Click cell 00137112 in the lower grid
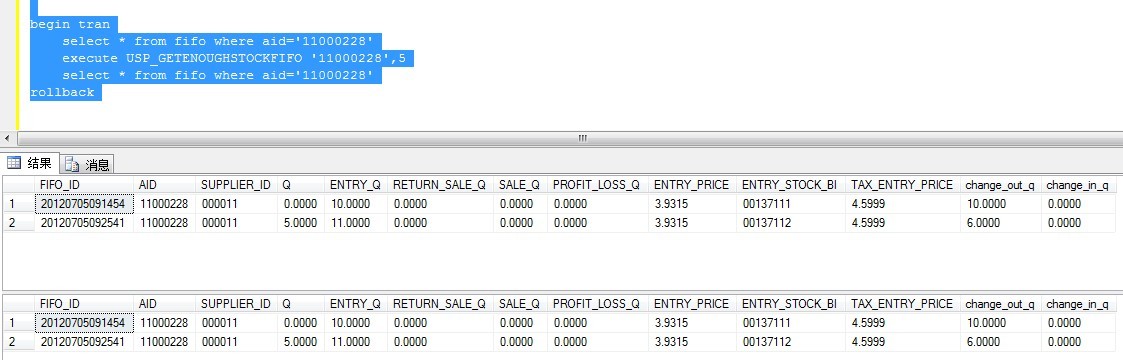The width and height of the screenshot is (1123, 360). [790, 341]
